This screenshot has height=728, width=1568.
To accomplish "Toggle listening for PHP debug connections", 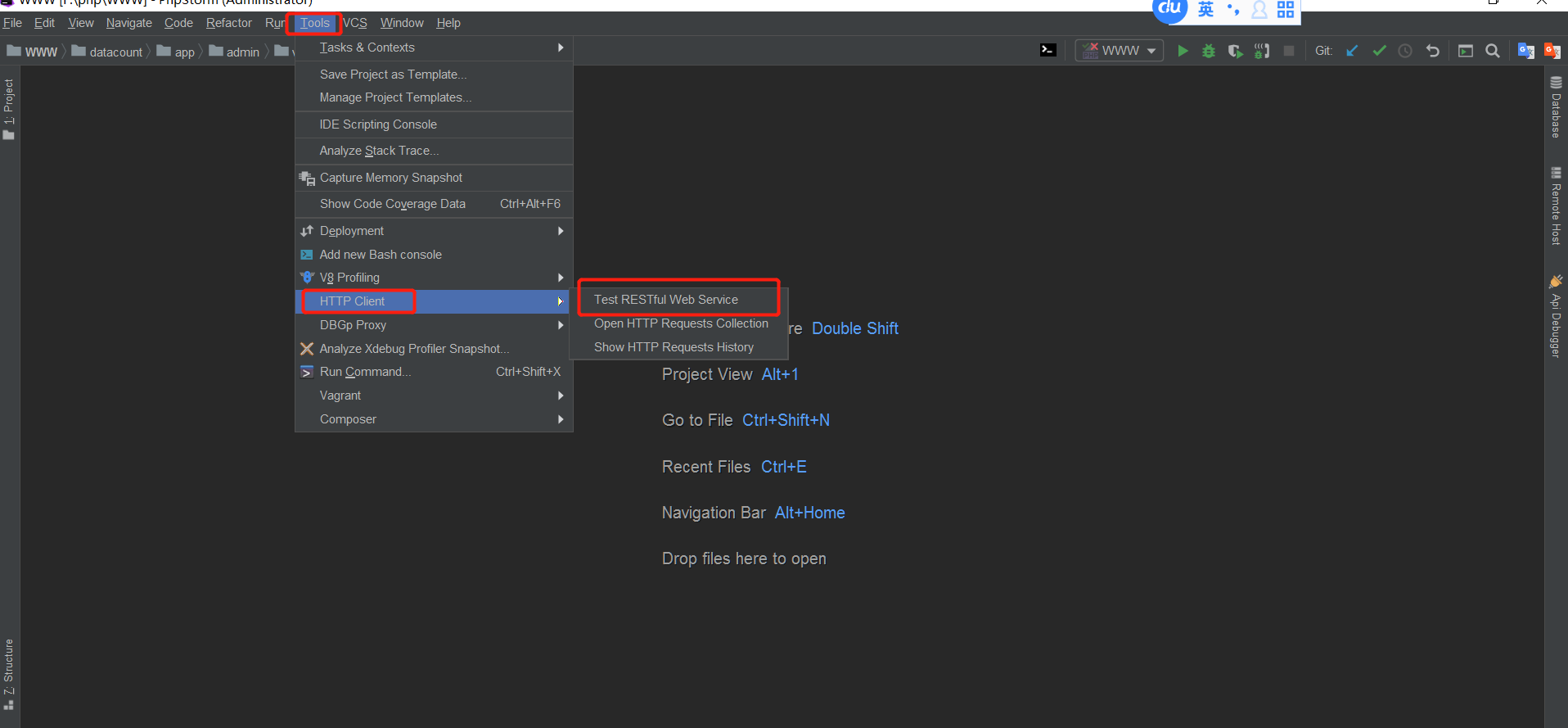I will pyautogui.click(x=1262, y=51).
